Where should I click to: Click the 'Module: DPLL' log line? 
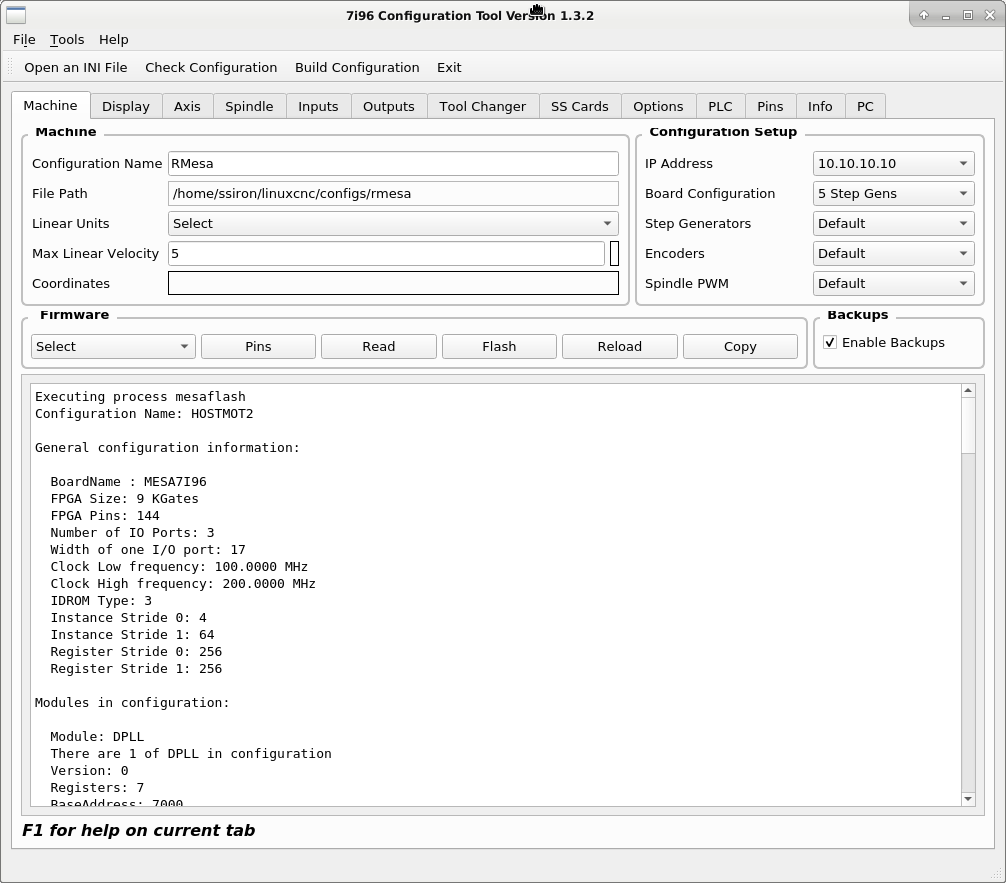(x=97, y=737)
